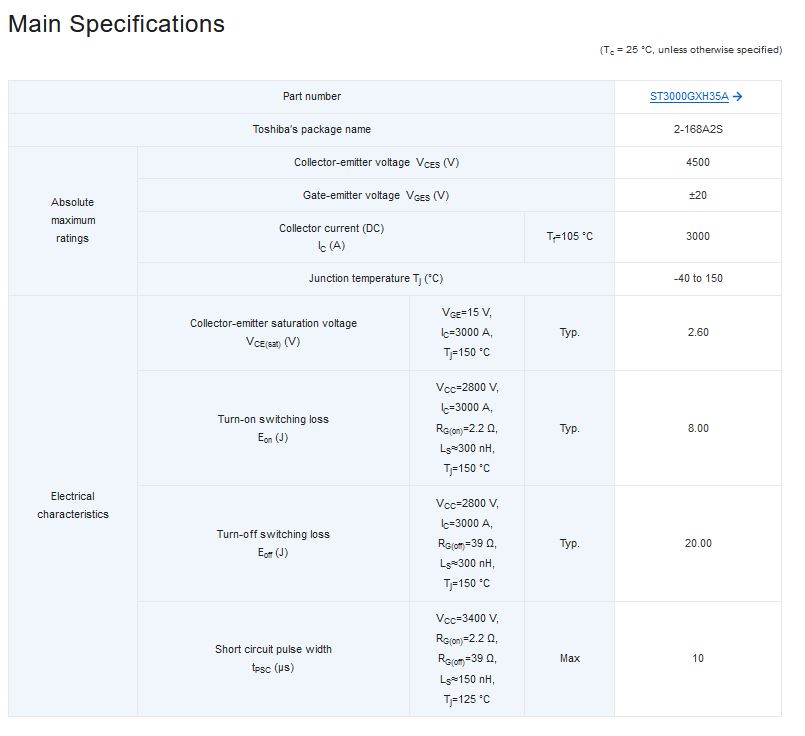Select the 2.60 saturation voltage value
The width and height of the screenshot is (805, 736).
698,333
